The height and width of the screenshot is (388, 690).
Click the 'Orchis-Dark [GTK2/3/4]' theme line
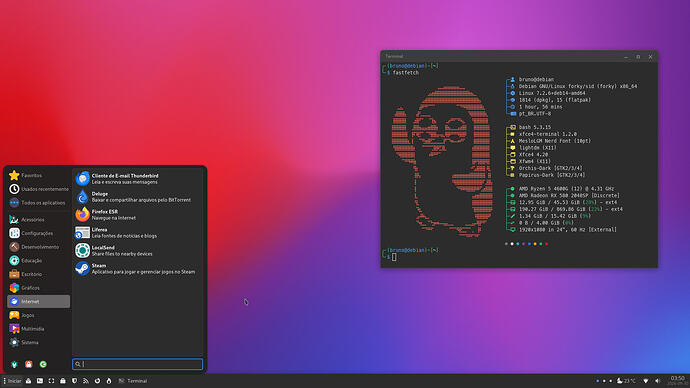[x=551, y=168]
